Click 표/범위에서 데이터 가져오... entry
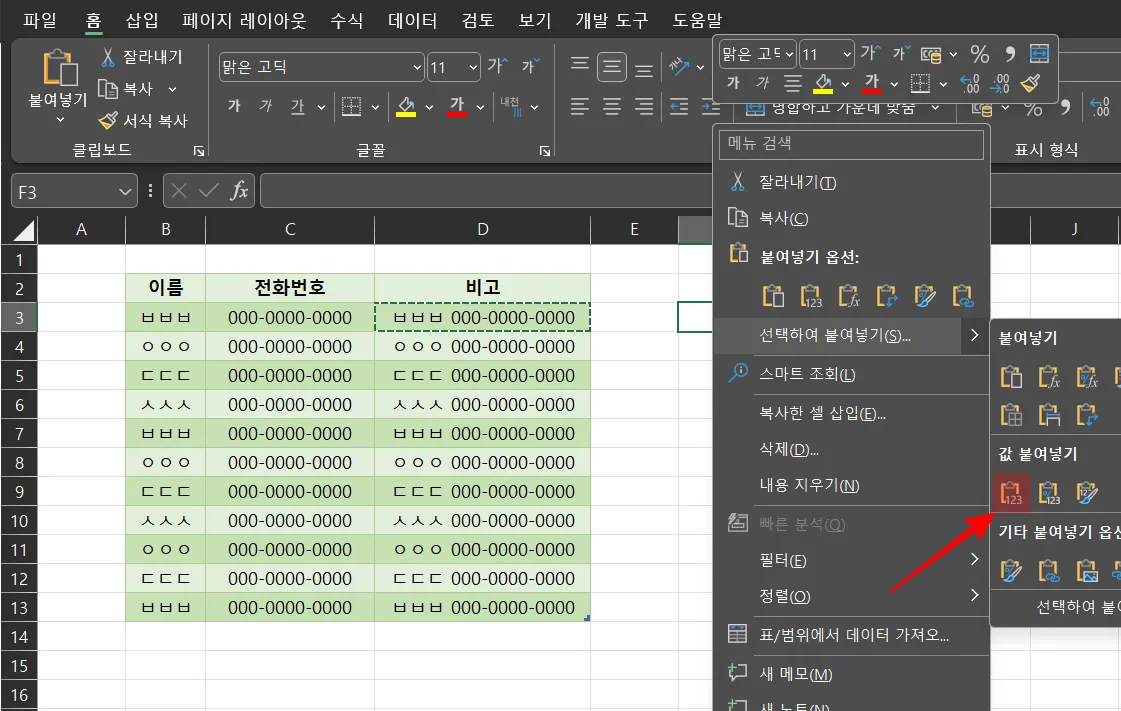This screenshot has height=711, width=1121. (851, 635)
